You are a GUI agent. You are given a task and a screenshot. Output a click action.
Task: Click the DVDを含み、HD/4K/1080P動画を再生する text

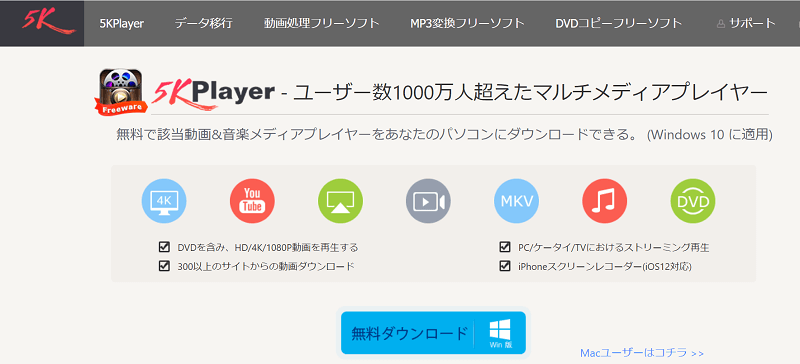pyautogui.click(x=268, y=248)
